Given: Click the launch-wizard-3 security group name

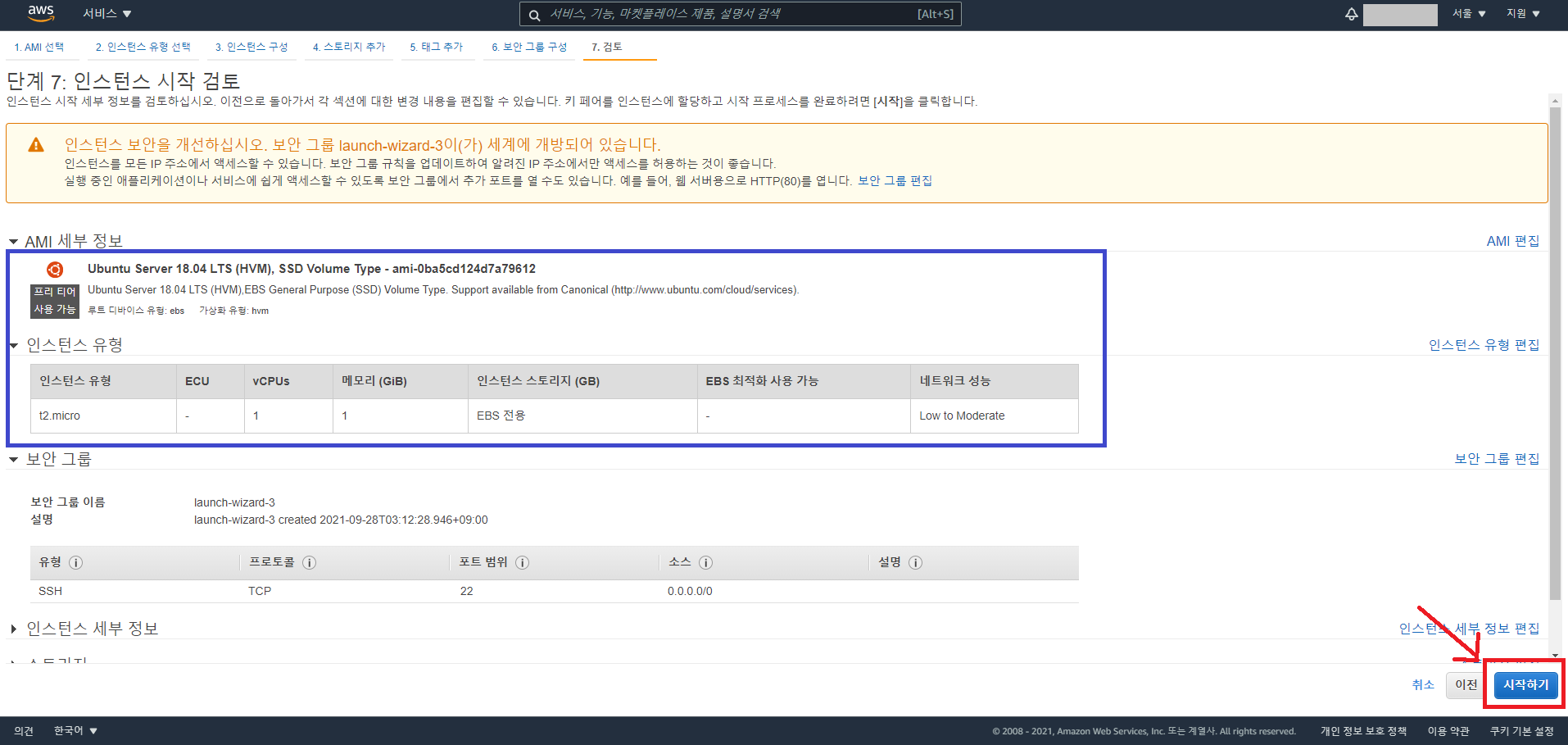Looking at the screenshot, I should (234, 502).
